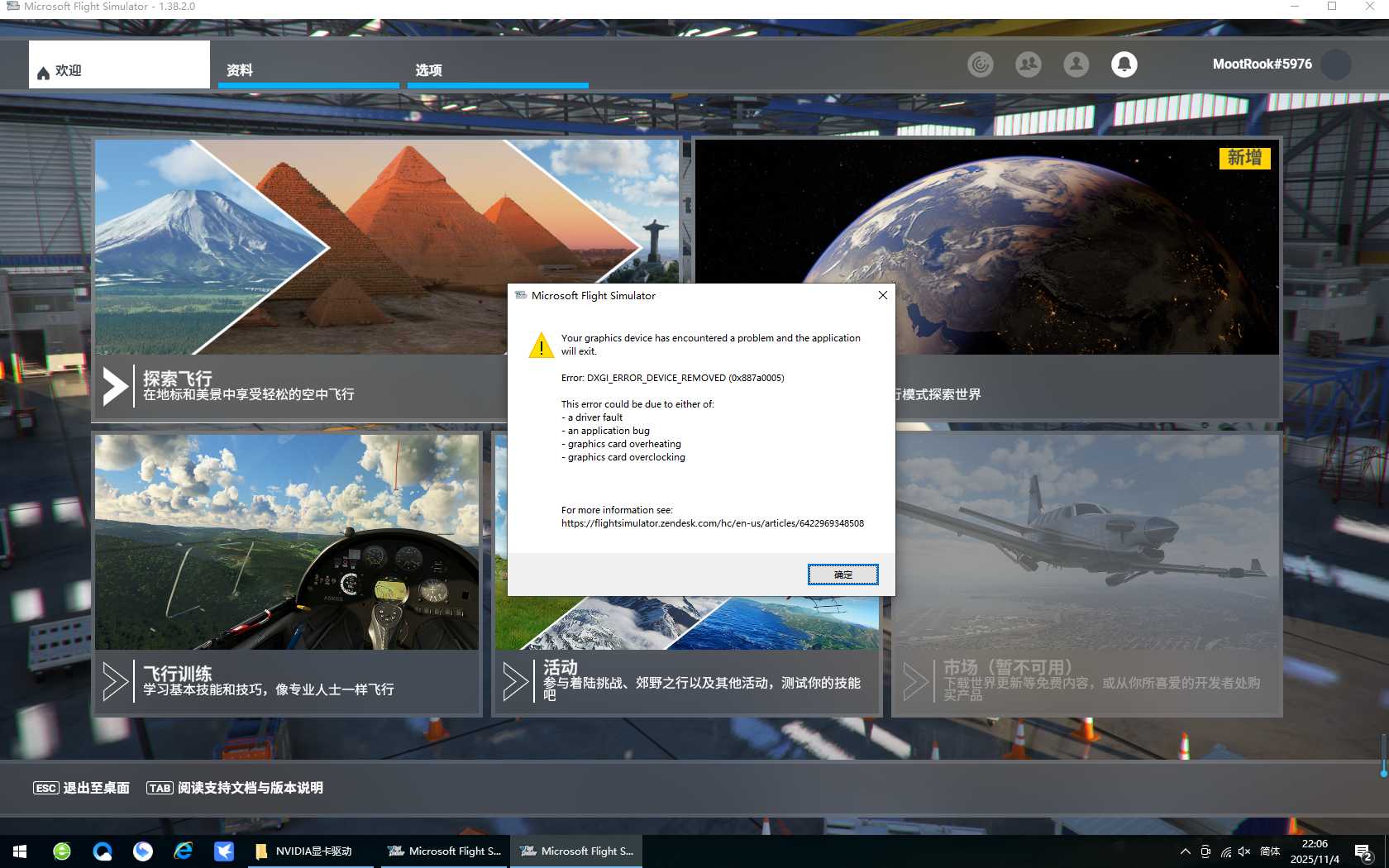Show hidden system tray icons
The width and height of the screenshot is (1389, 868).
(1185, 851)
